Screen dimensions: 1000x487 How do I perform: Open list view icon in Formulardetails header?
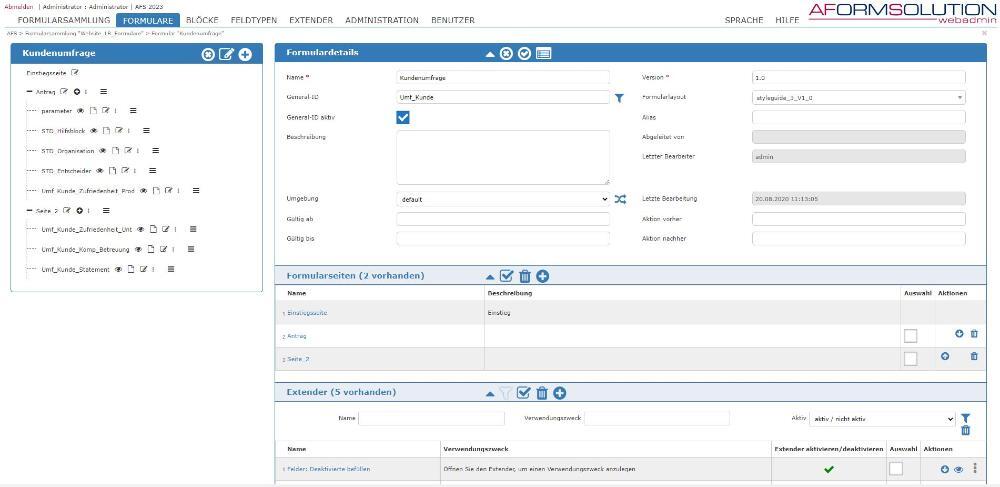click(x=543, y=53)
